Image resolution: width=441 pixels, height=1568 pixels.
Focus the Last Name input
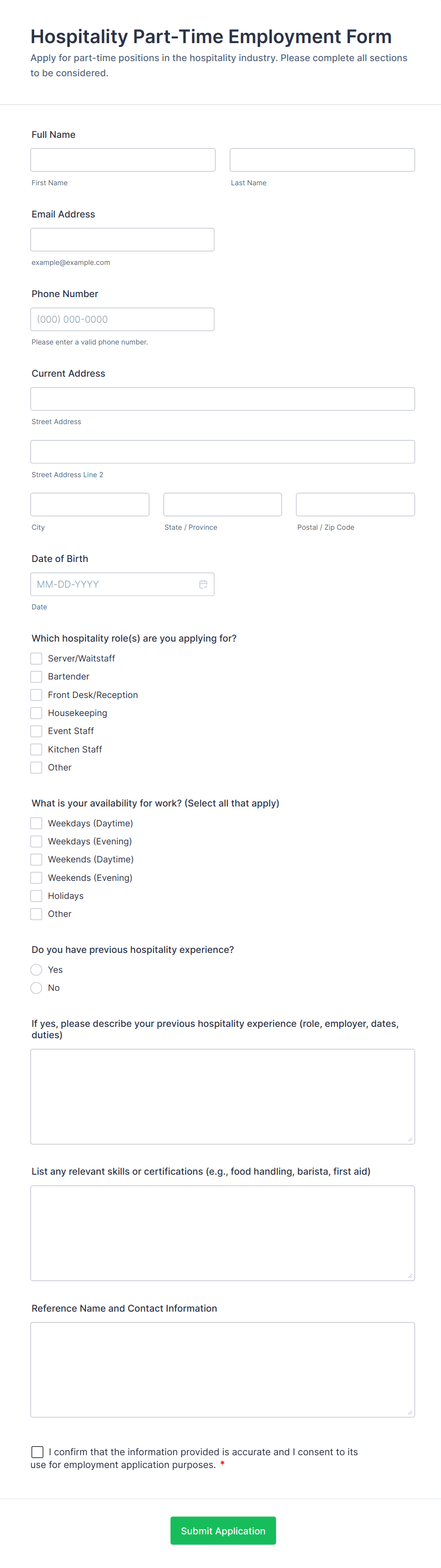[322, 160]
